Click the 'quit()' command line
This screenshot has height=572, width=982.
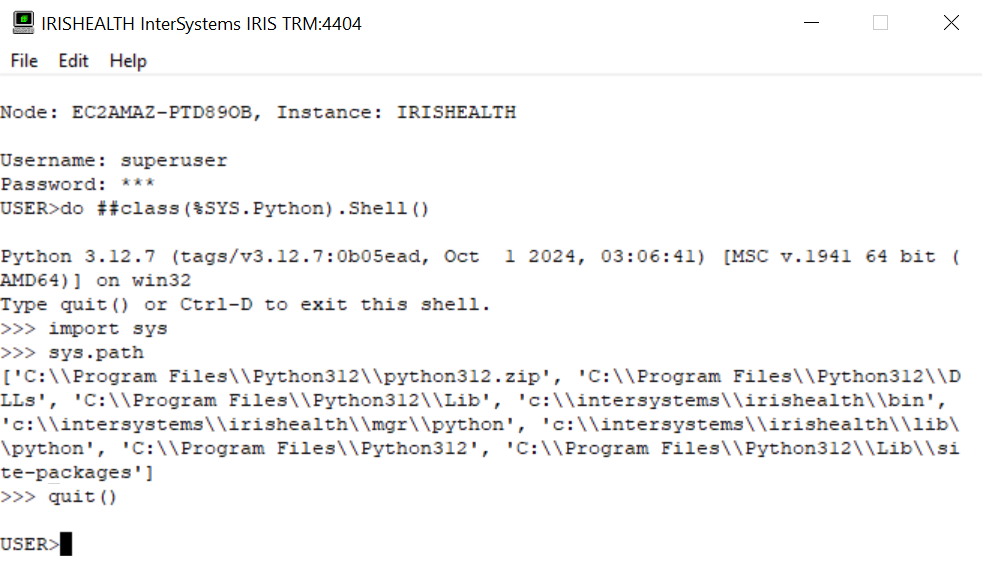coord(83,497)
